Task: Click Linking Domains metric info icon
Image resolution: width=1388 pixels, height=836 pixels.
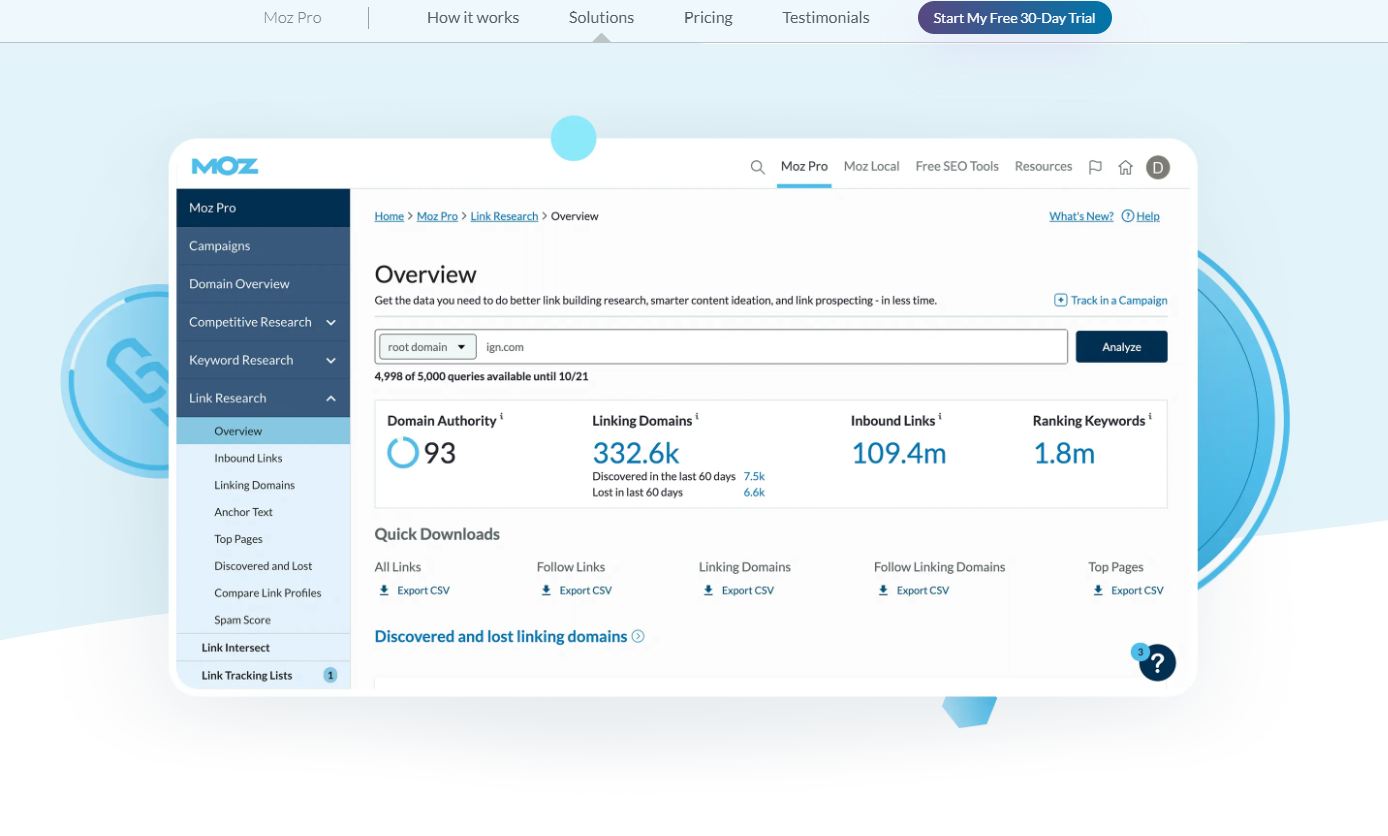Action: pos(697,417)
